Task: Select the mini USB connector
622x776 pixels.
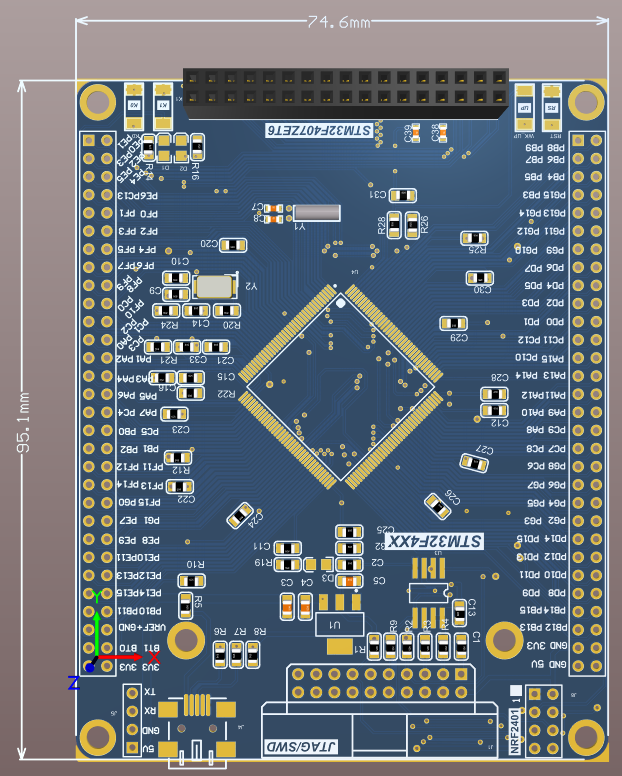Action: pyautogui.click(x=197, y=730)
